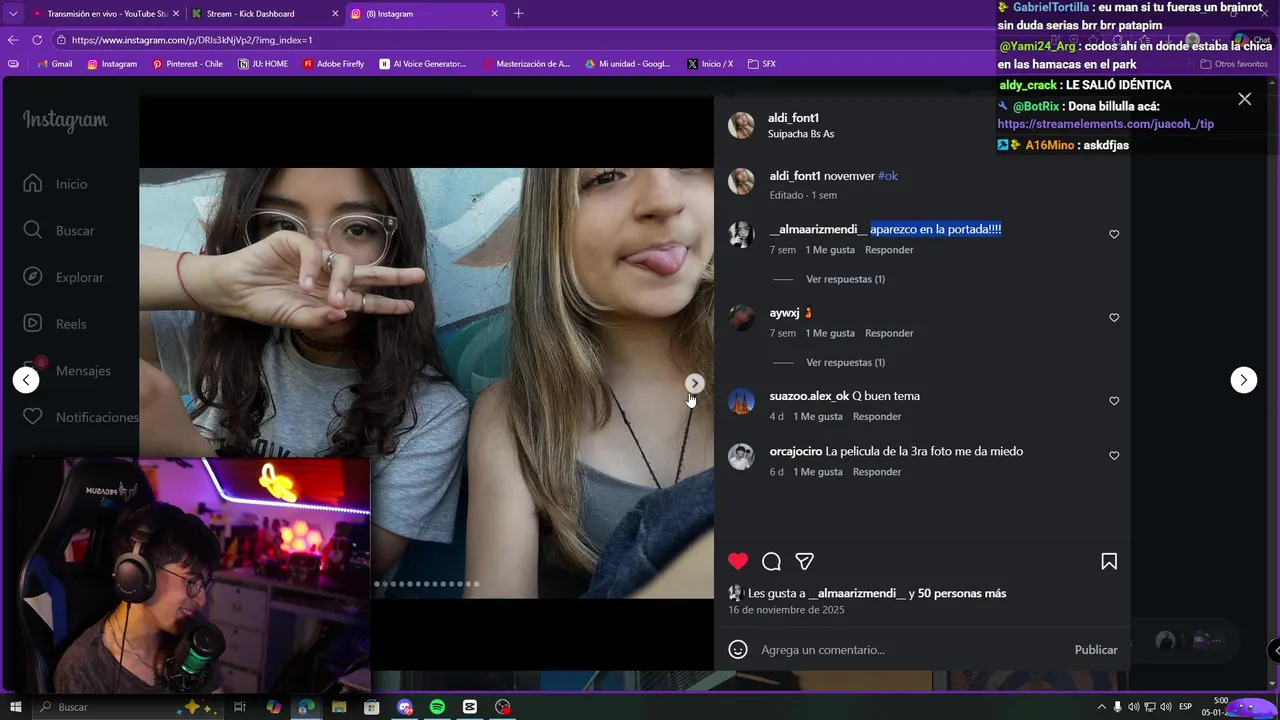Click Publicar to post the comment
Screen dimensions: 1280x720
coord(1096,650)
